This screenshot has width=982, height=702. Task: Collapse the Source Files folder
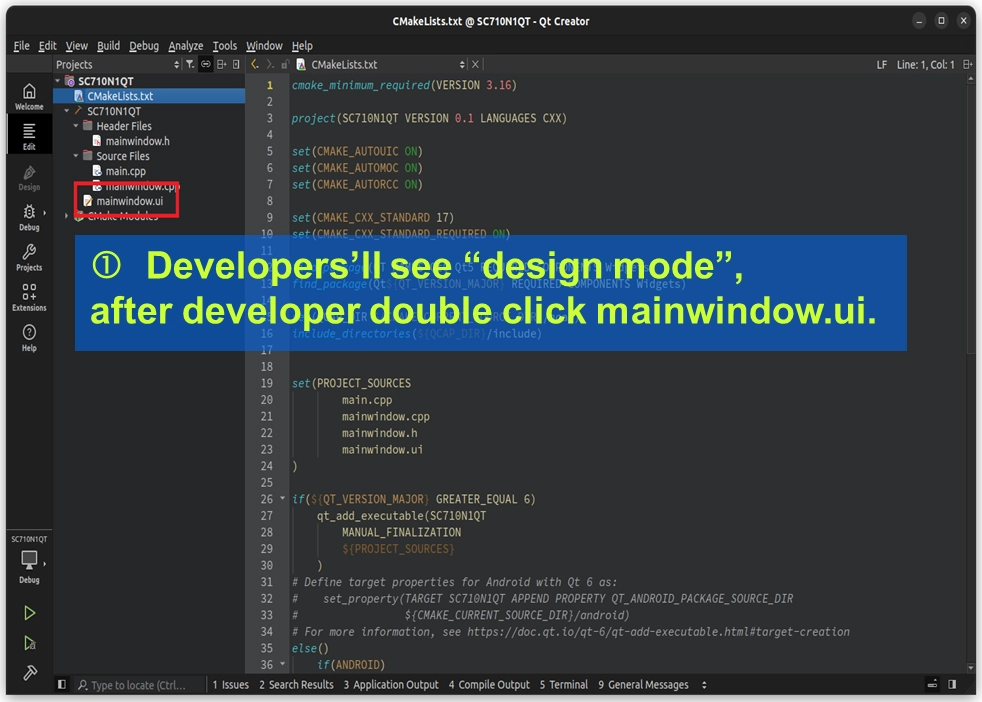tap(76, 156)
